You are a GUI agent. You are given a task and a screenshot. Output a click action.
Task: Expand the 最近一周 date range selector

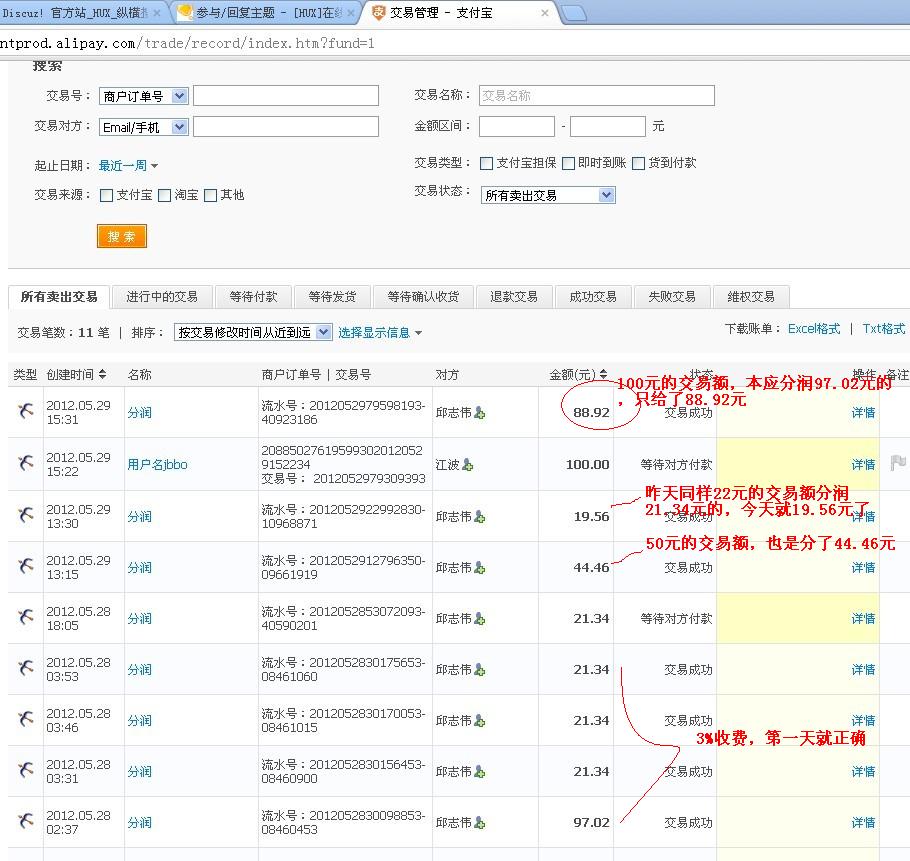(128, 166)
